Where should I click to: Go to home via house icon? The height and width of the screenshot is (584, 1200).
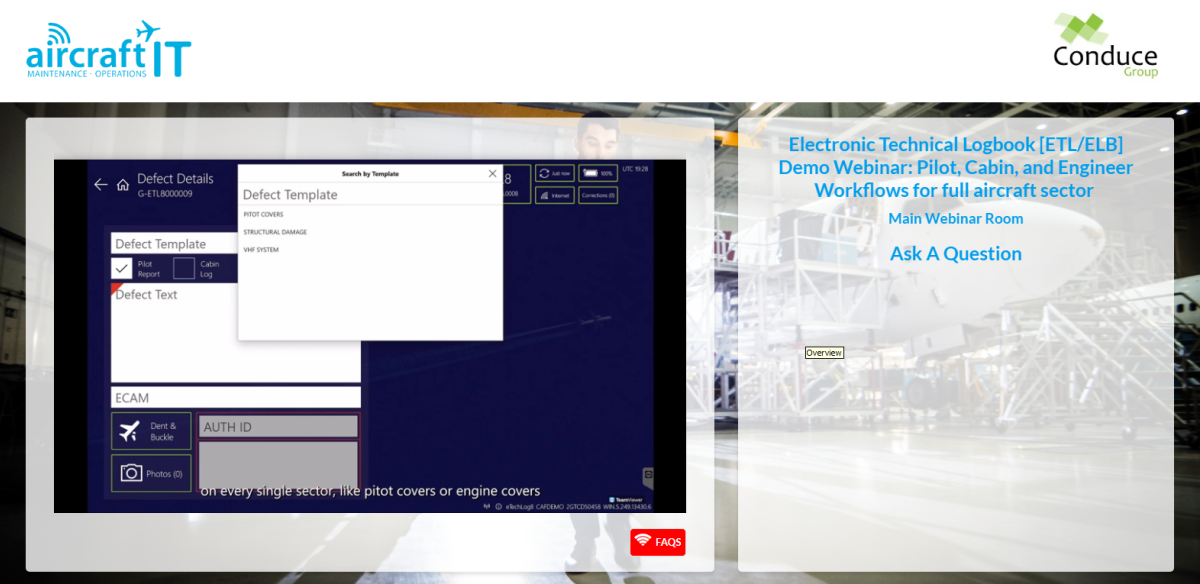pyautogui.click(x=123, y=185)
